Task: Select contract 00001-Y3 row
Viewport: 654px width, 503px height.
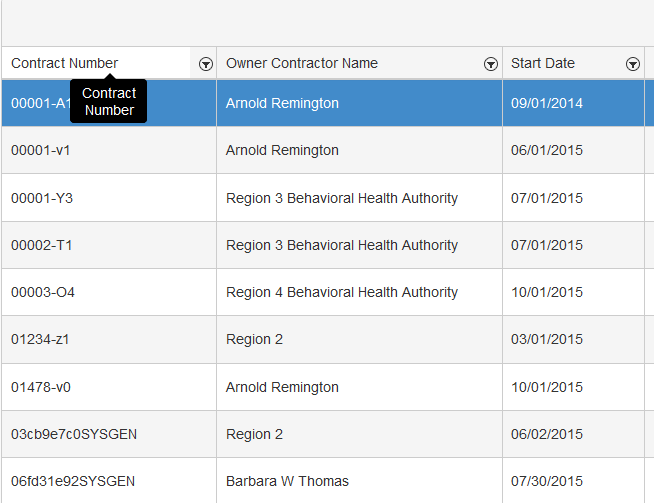Action: click(x=42, y=198)
